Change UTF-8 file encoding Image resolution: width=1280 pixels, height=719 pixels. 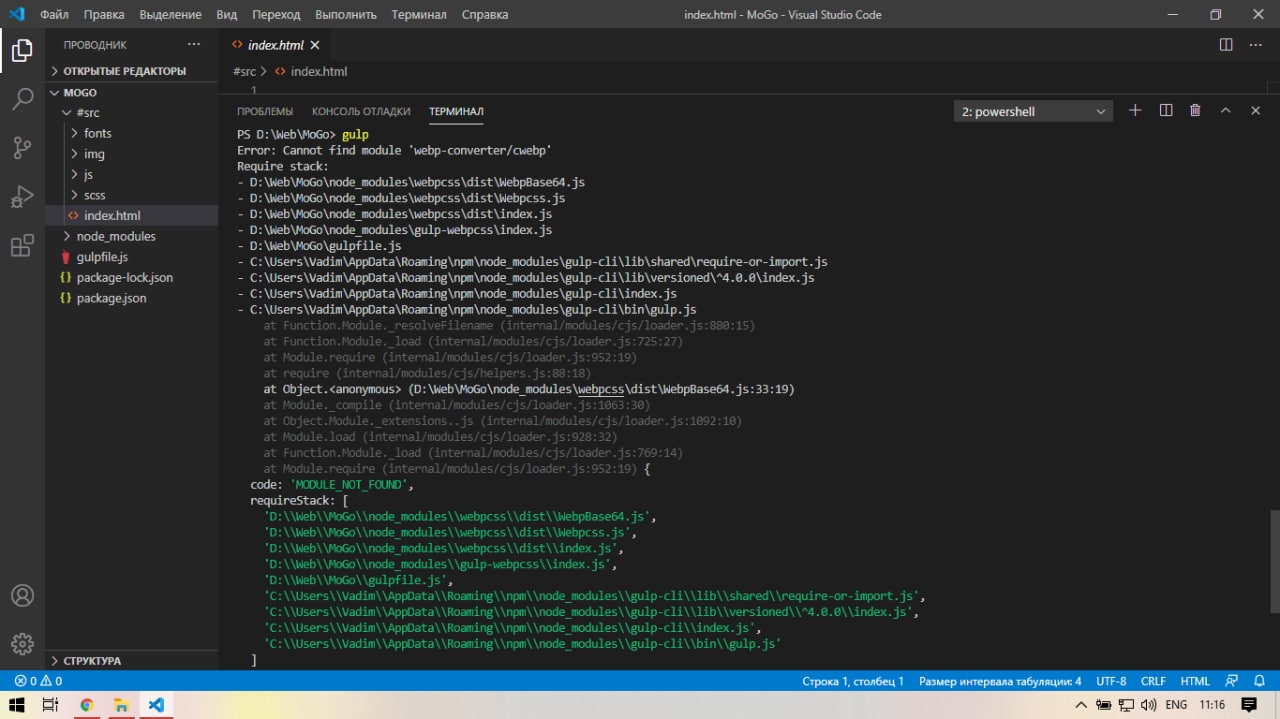pyautogui.click(x=1111, y=681)
